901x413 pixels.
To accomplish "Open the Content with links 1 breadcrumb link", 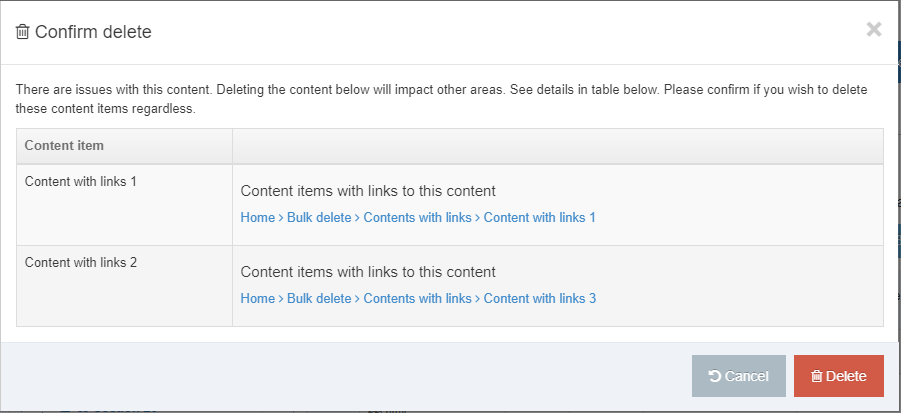I will coord(539,217).
